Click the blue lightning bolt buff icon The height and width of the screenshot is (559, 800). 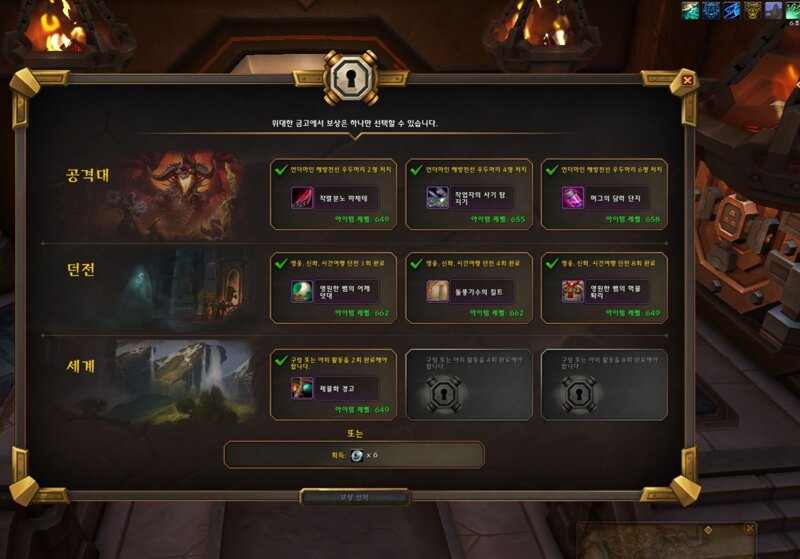tap(732, 11)
